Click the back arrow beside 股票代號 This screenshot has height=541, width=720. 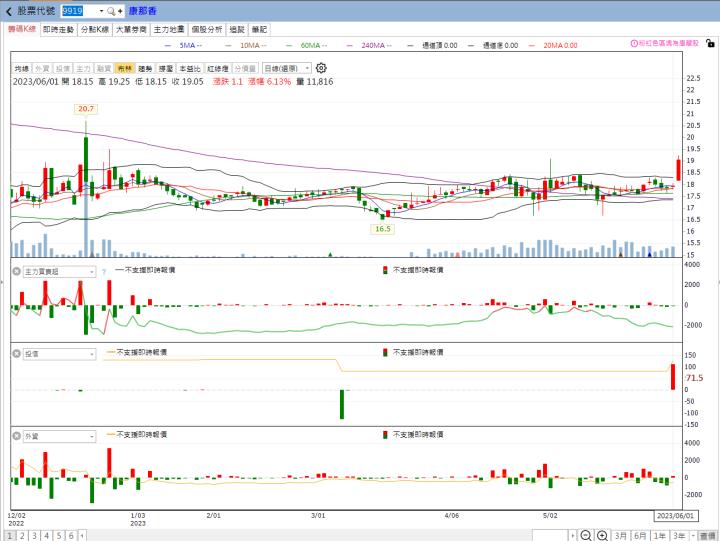(9, 11)
